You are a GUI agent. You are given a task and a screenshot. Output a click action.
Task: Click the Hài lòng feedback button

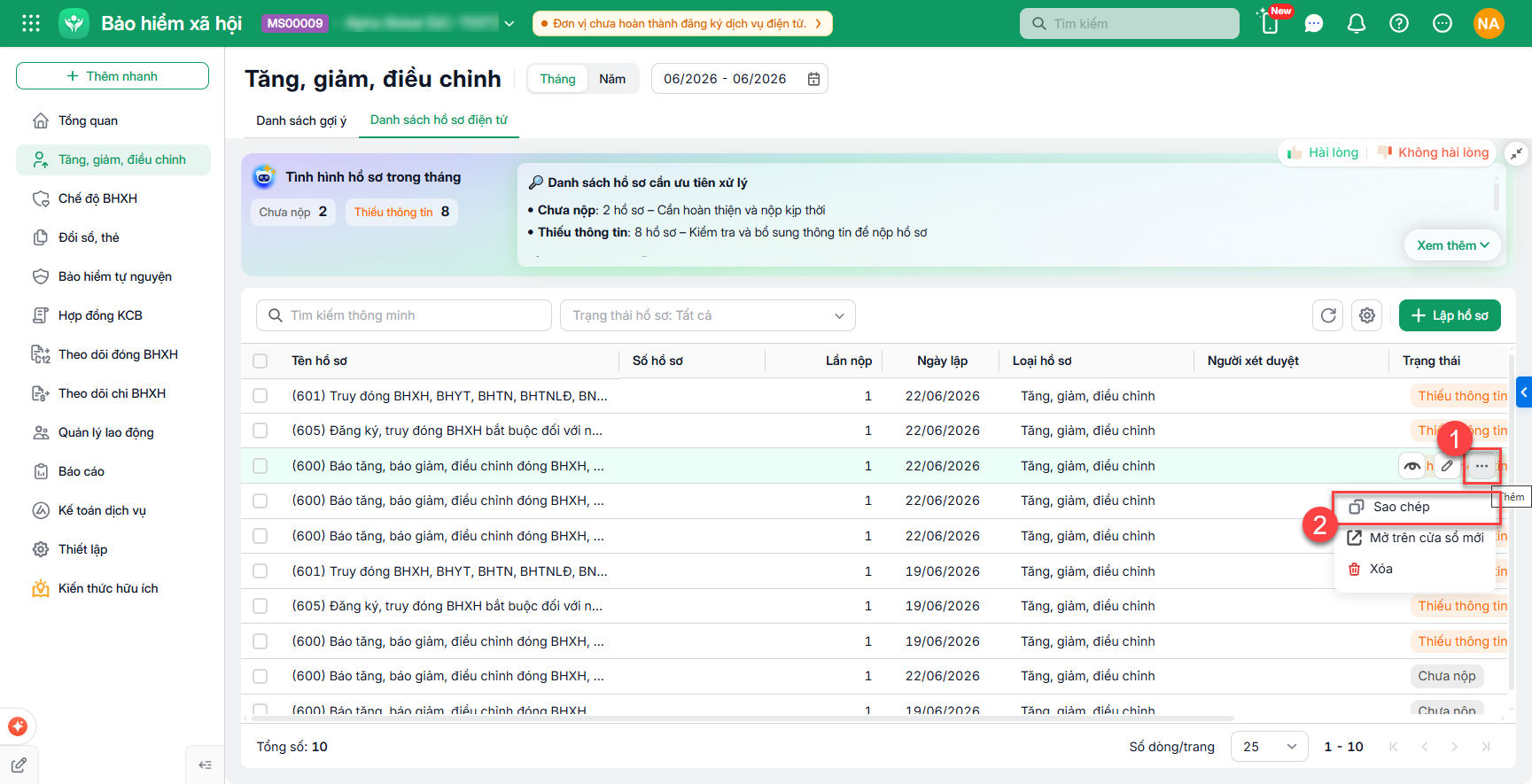[x=1323, y=152]
